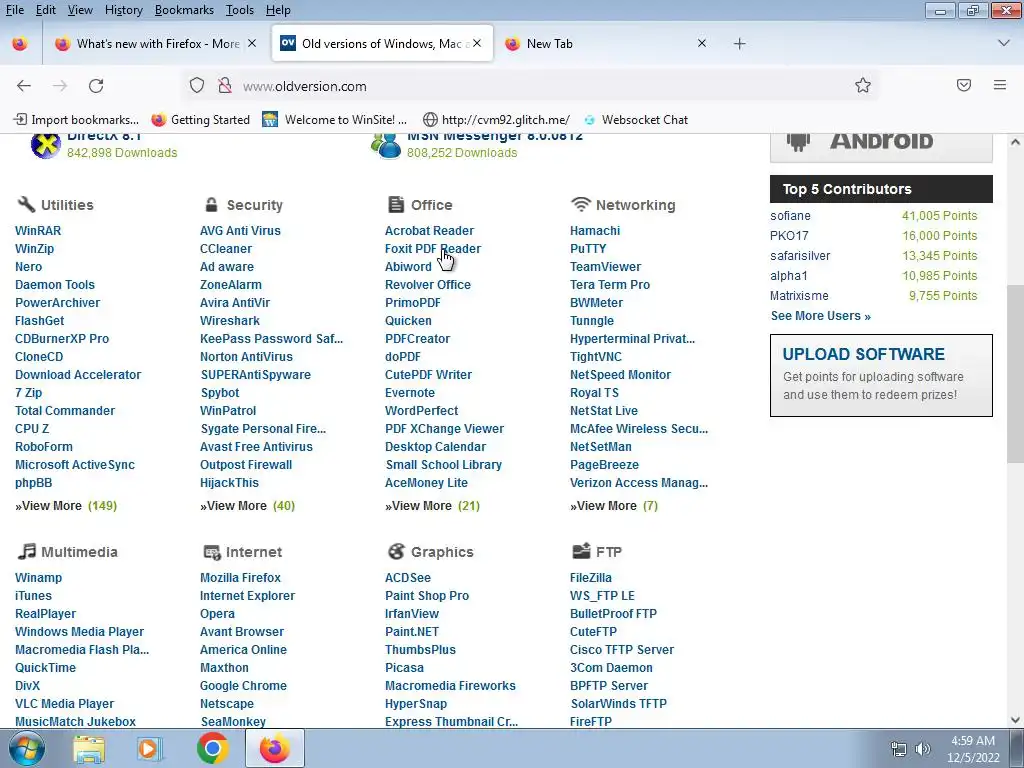View more Security programs (40)
1024x768 pixels.
(248, 505)
